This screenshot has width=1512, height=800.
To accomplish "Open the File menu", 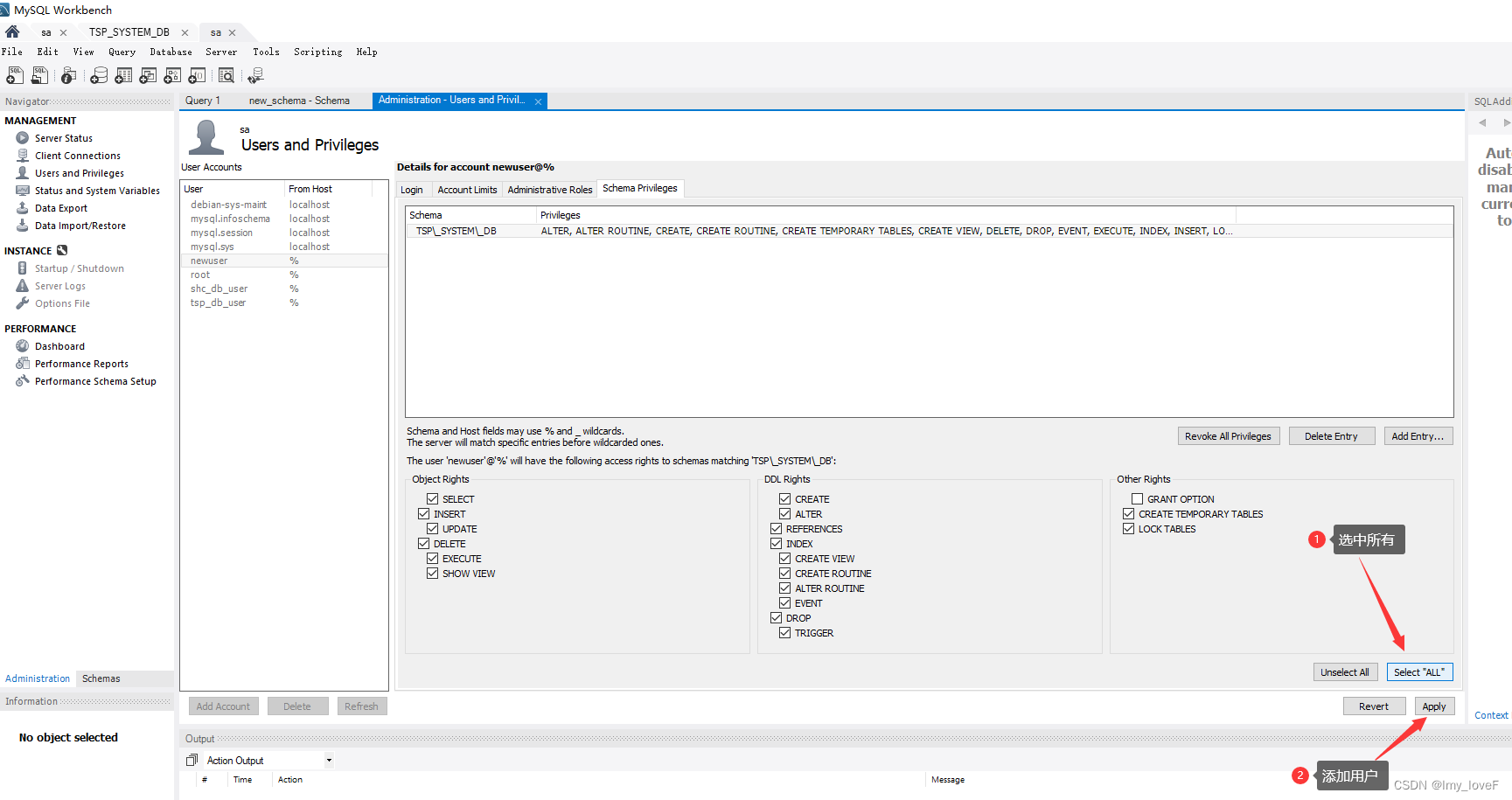I will point(12,52).
